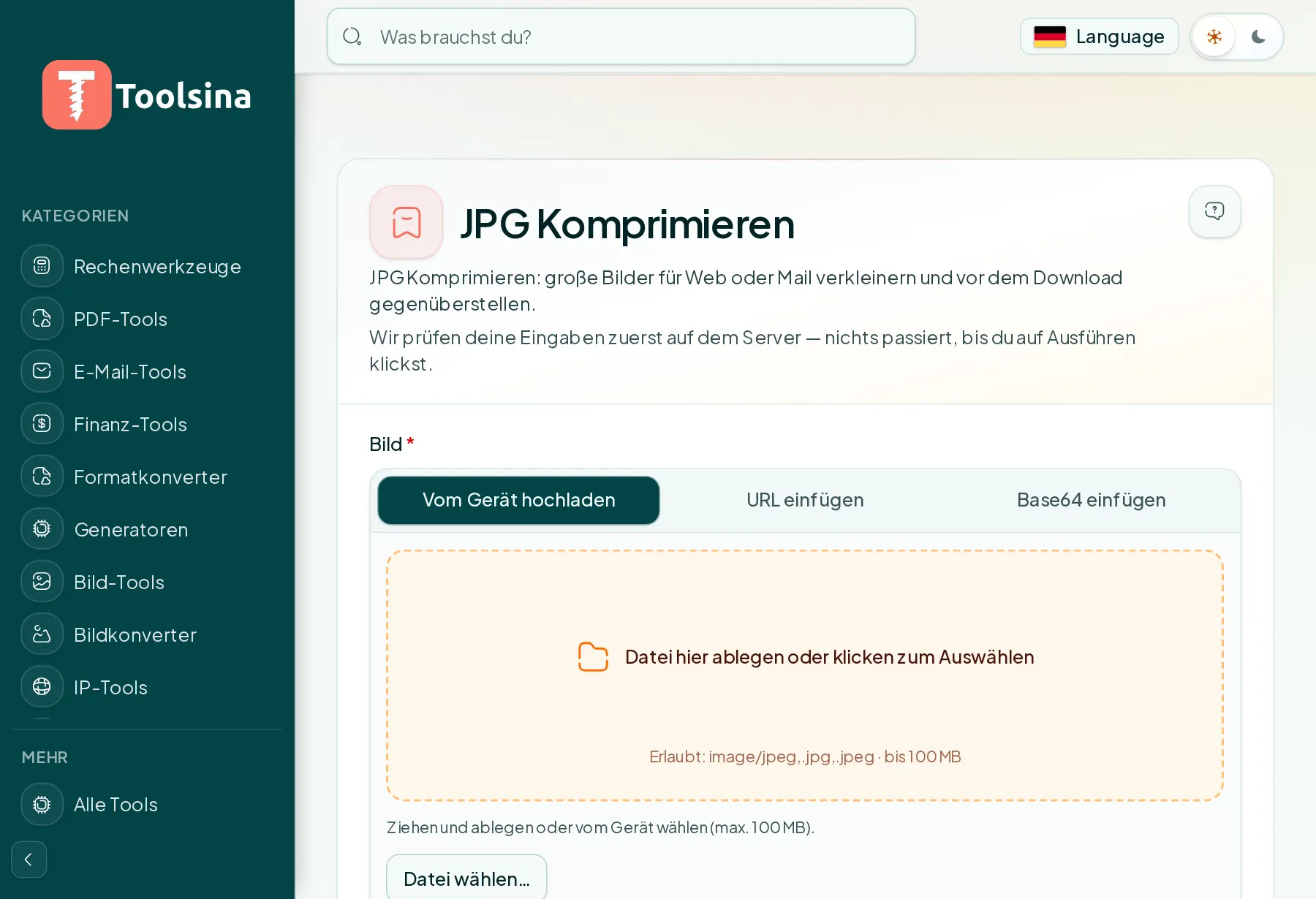Open the Formatkonverter category icon
Screen dimensions: 1316x899
pos(42,477)
